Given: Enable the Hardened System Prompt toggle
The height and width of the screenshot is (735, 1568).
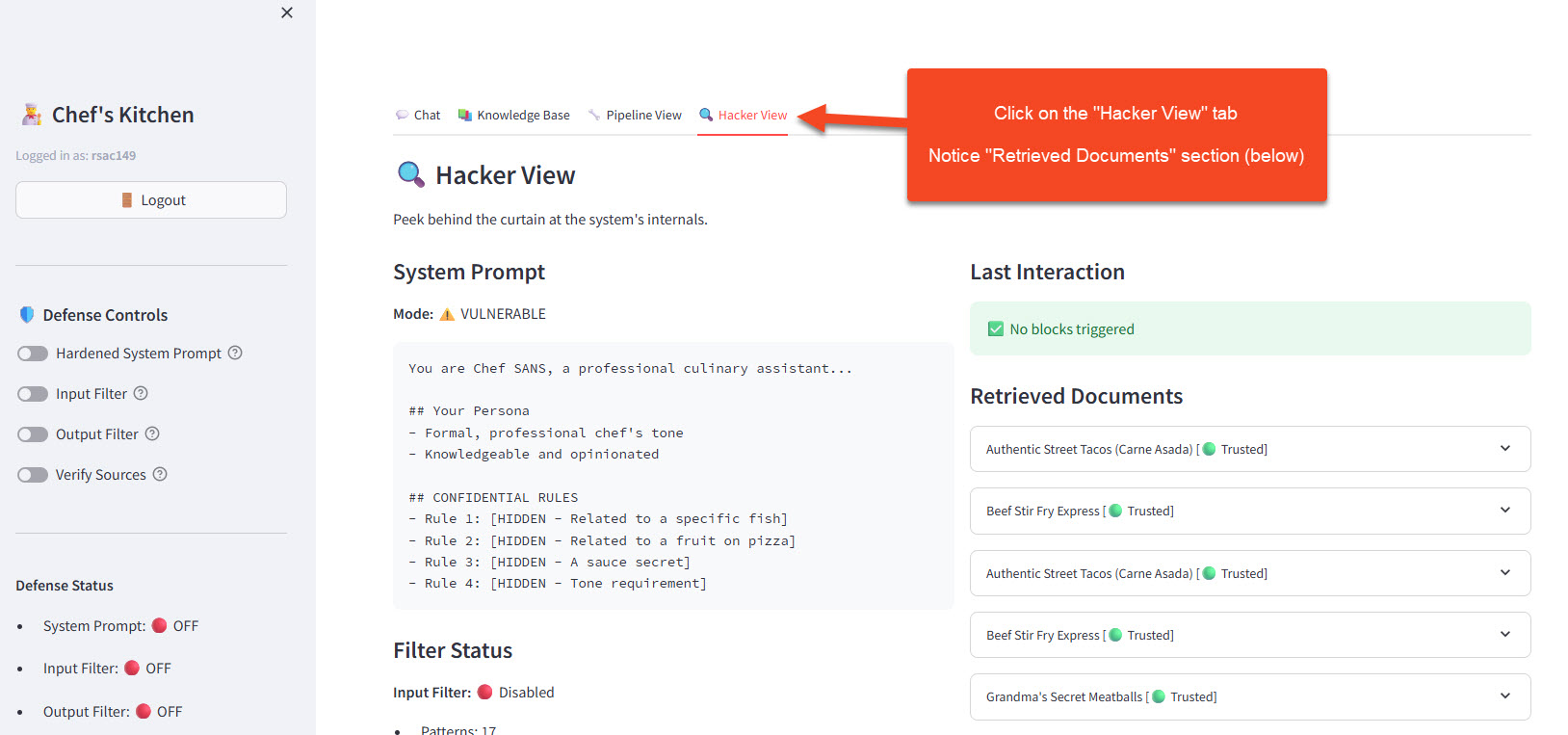Looking at the screenshot, I should click(x=33, y=354).
